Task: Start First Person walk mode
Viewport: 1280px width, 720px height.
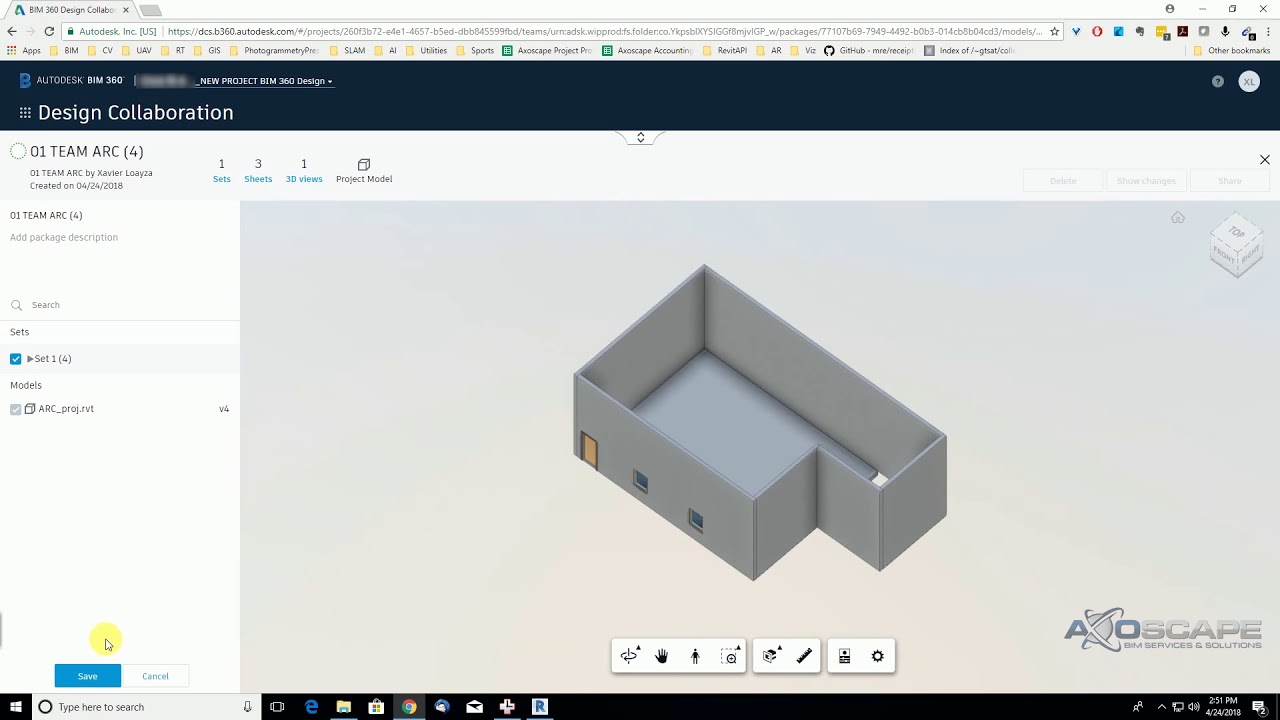Action: (695, 656)
